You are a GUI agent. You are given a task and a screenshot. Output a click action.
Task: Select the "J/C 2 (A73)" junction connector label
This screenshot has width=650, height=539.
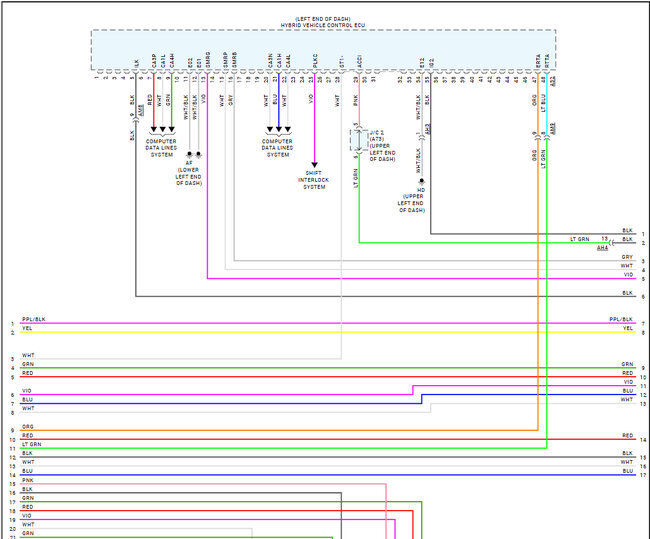pos(377,136)
